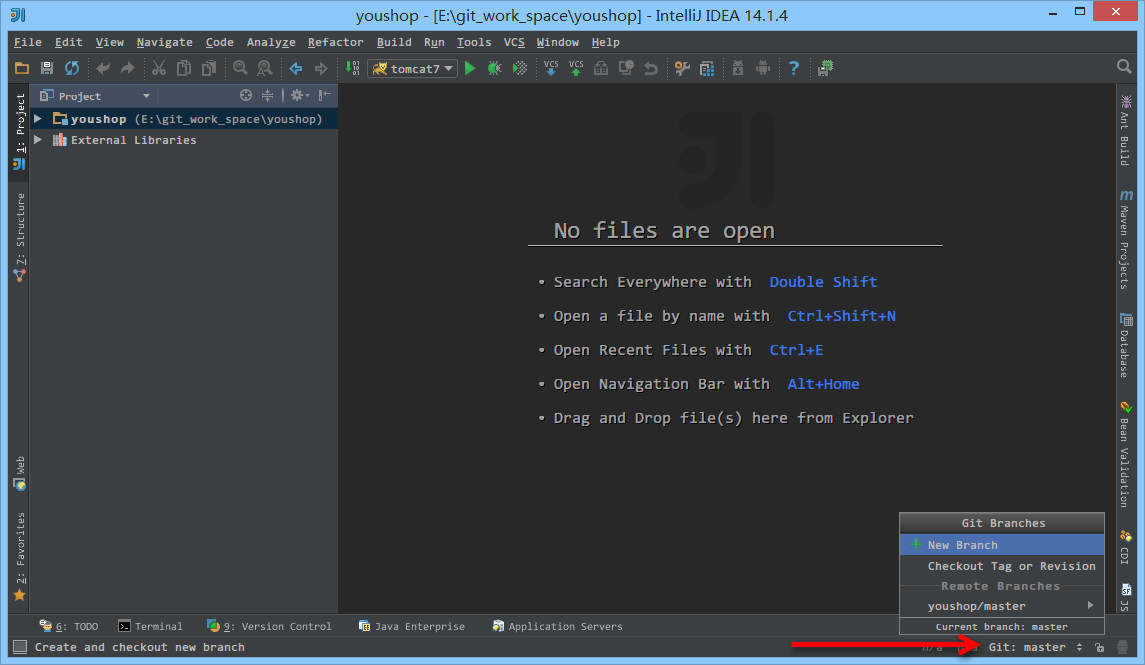Screen dimensions: 1145x665
Task: Open the Terminal tool window
Action: pyautogui.click(x=150, y=626)
